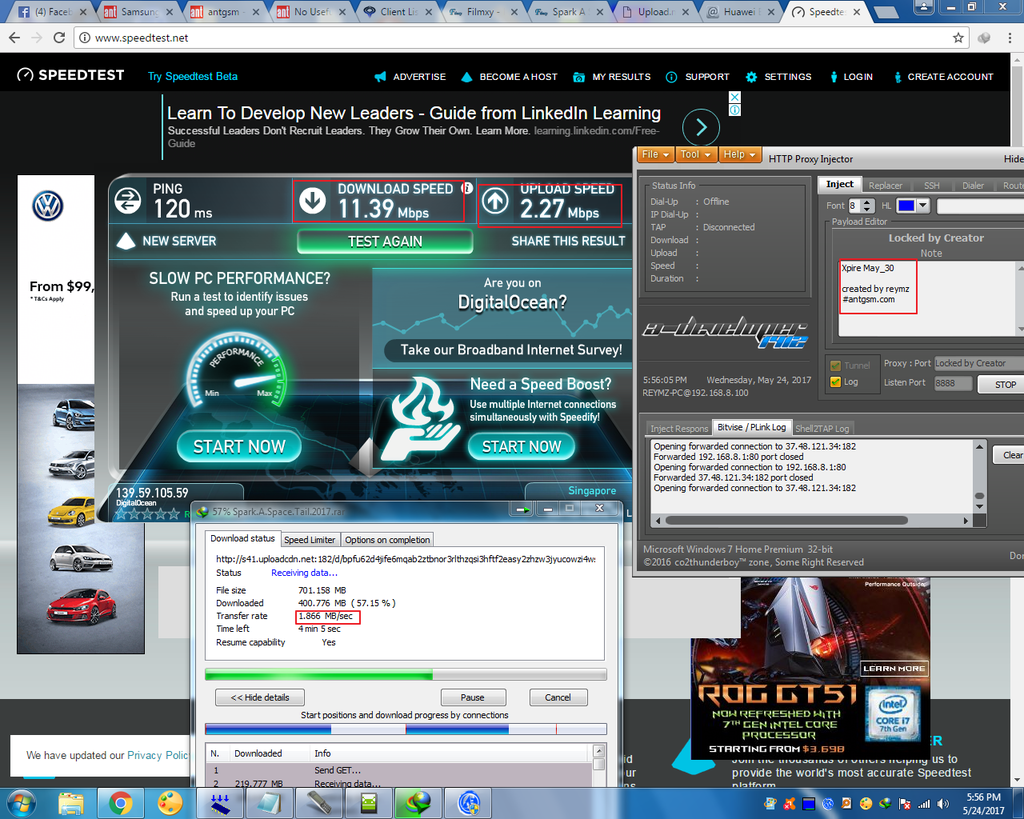Open the File dropdown menu in Injector
The height and width of the screenshot is (819, 1024).
[x=655, y=155]
